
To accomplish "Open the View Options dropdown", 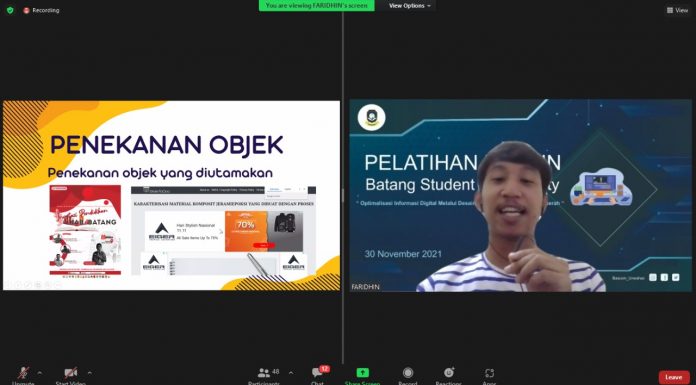I will click(410, 6).
